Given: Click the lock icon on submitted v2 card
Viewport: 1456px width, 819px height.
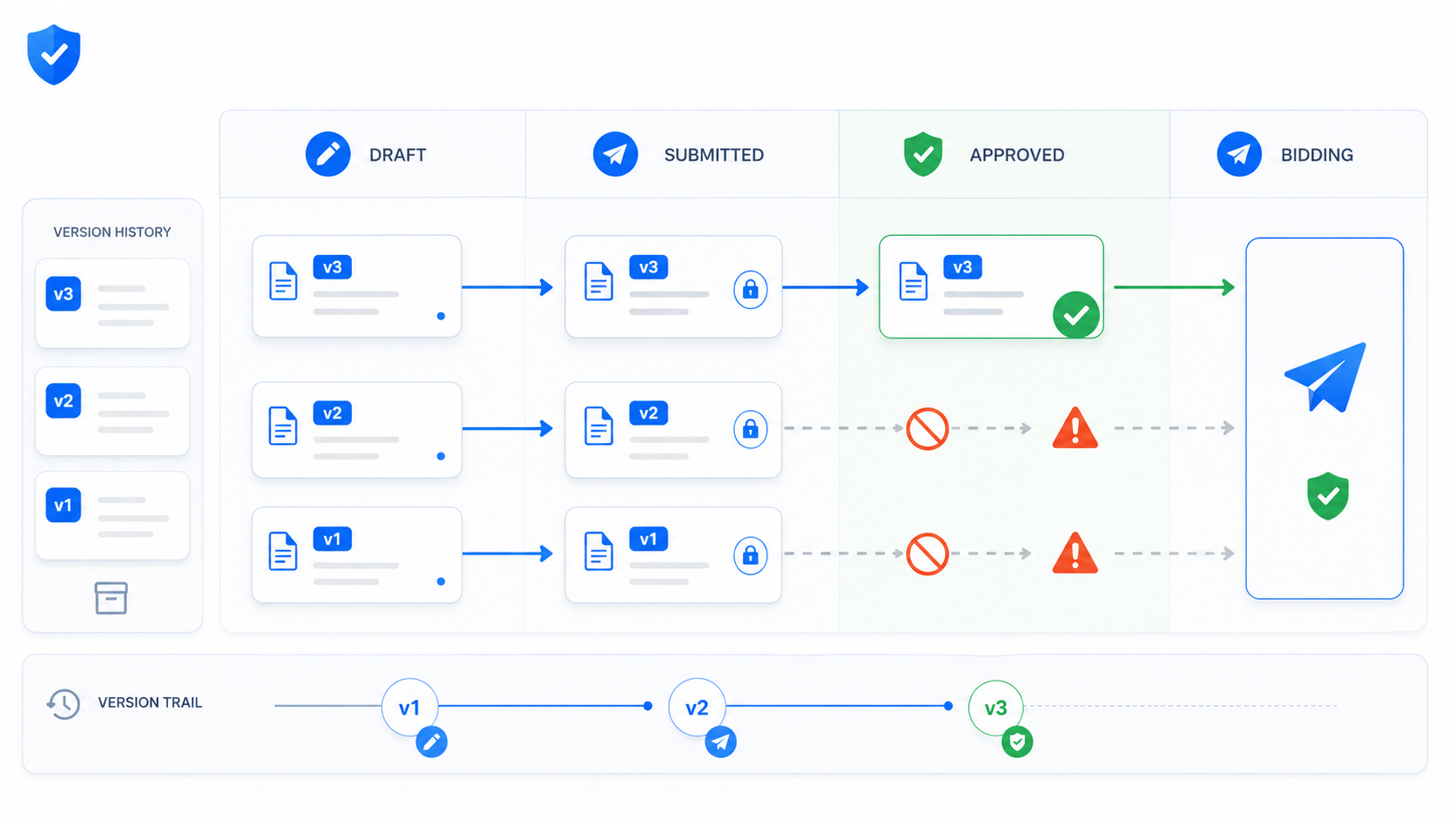Looking at the screenshot, I should pyautogui.click(x=751, y=429).
